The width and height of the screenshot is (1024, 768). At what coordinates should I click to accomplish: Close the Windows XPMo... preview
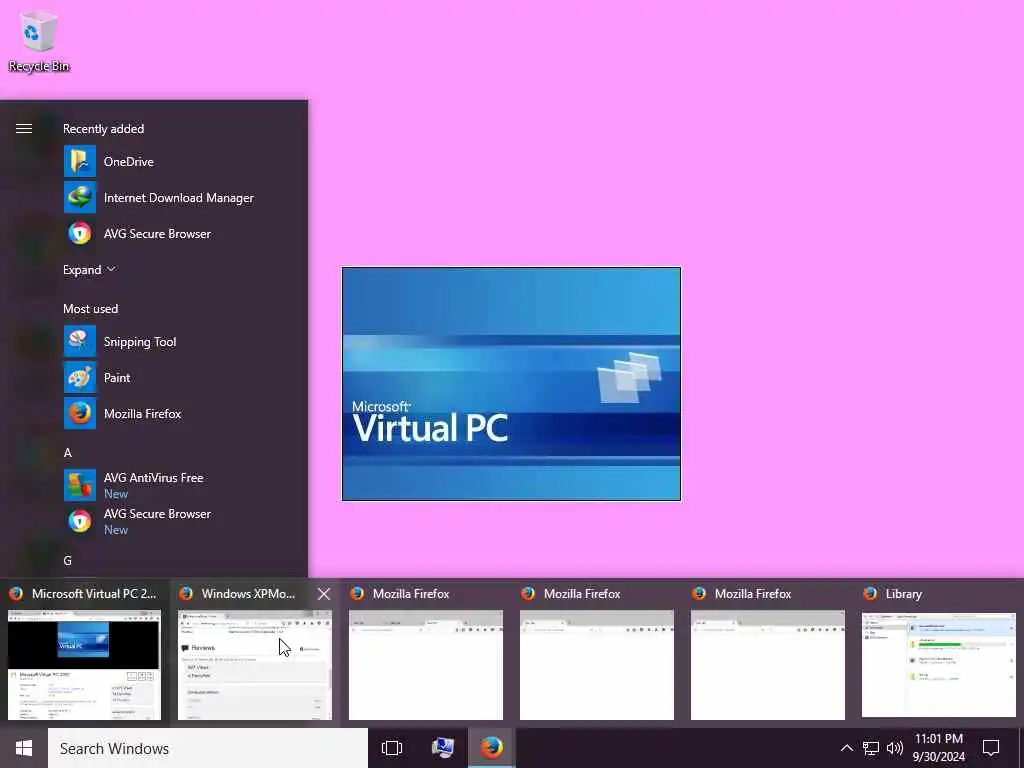323,594
